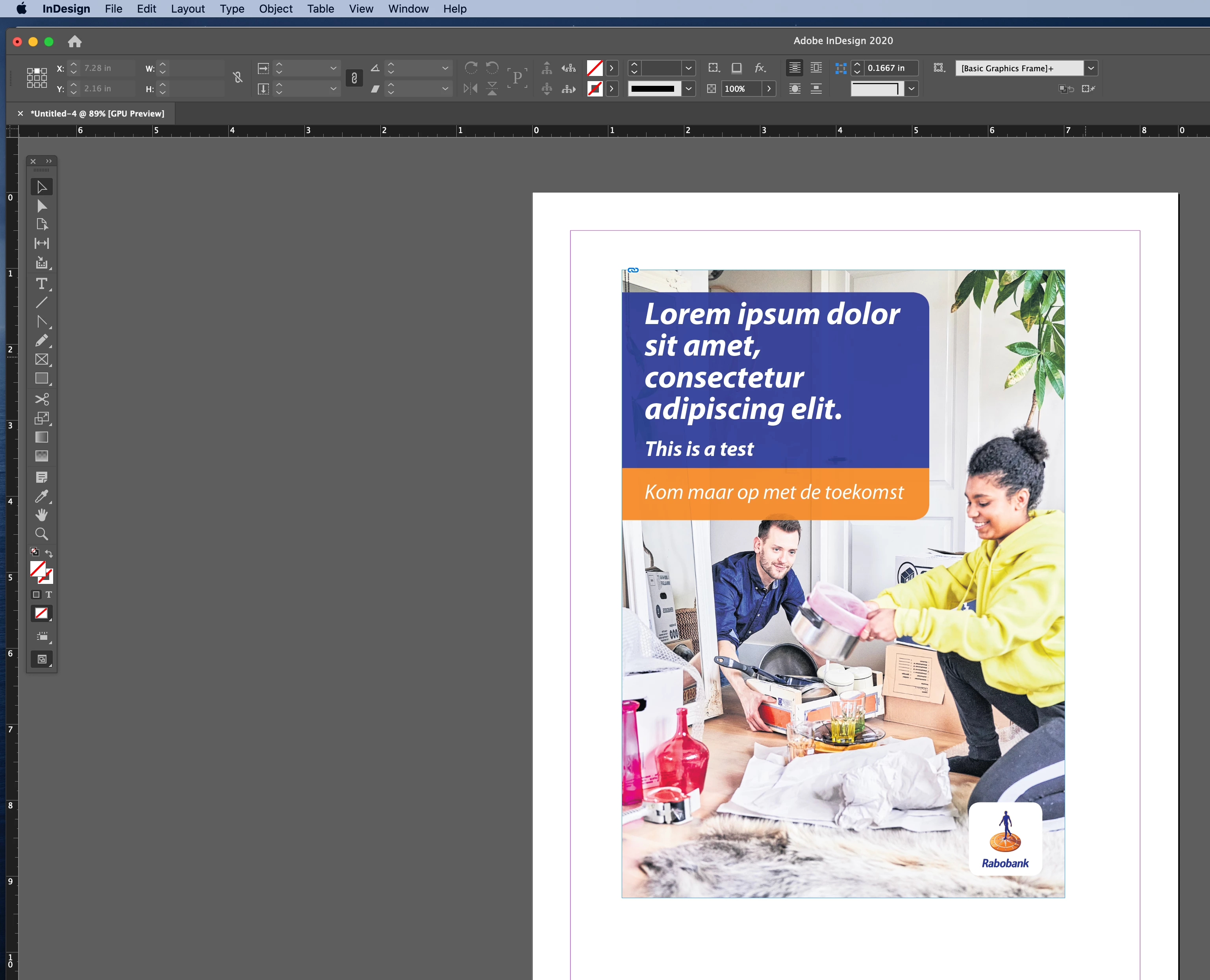Open the Layout menu
The width and height of the screenshot is (1210, 980).
click(187, 9)
